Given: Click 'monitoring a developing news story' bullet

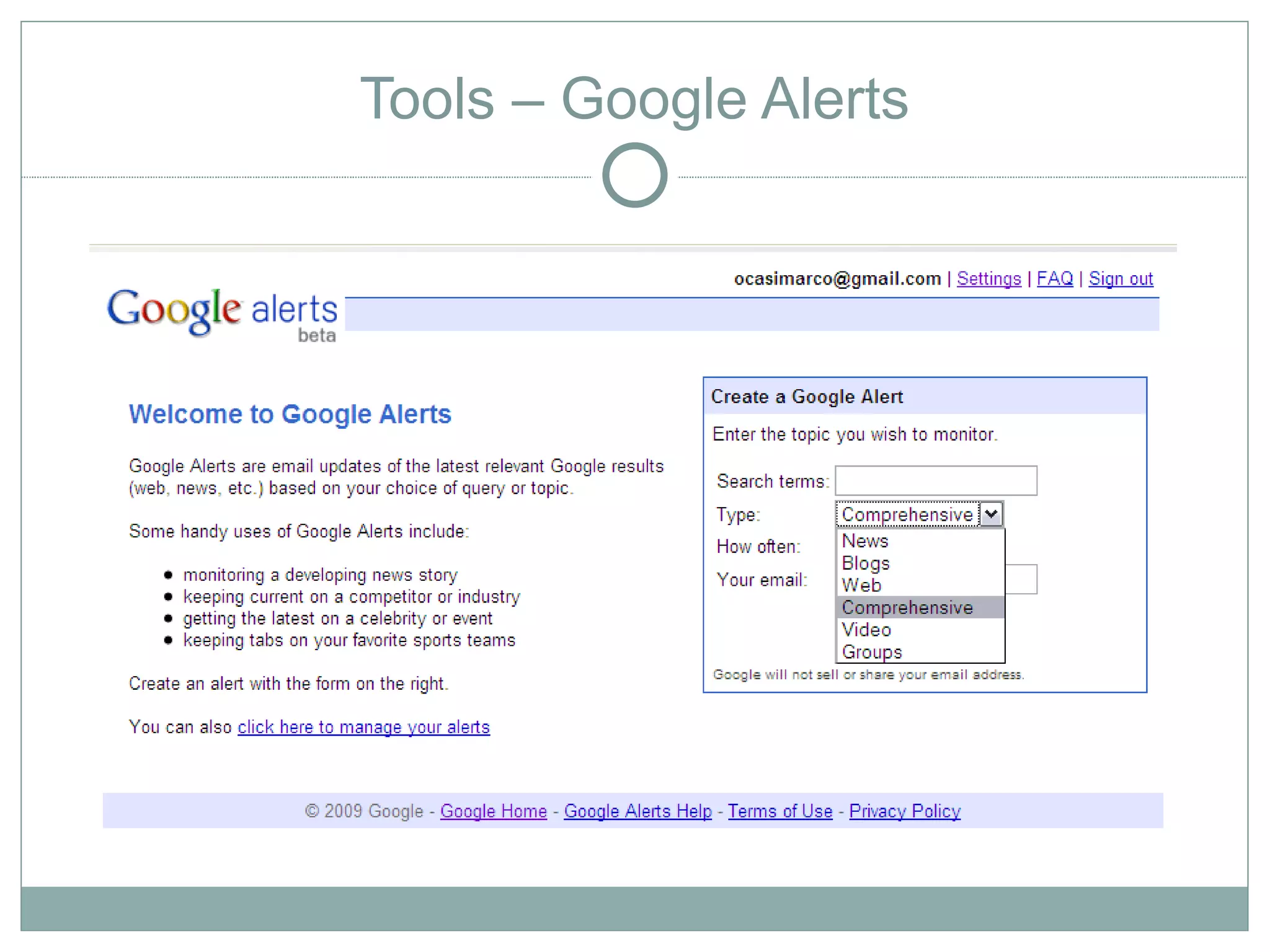Looking at the screenshot, I should (320, 575).
